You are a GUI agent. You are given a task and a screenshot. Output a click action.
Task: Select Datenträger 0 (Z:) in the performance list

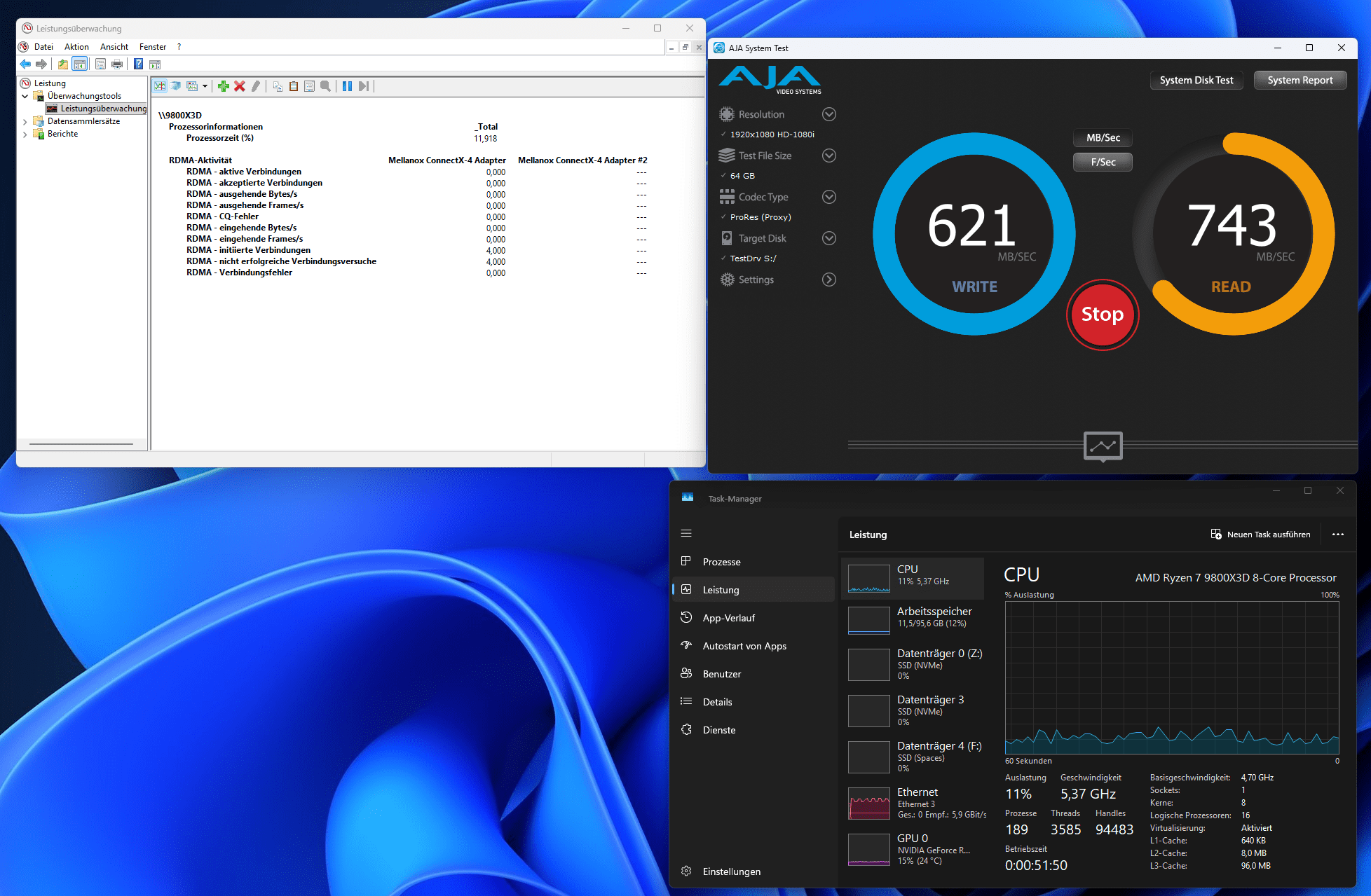(x=913, y=664)
